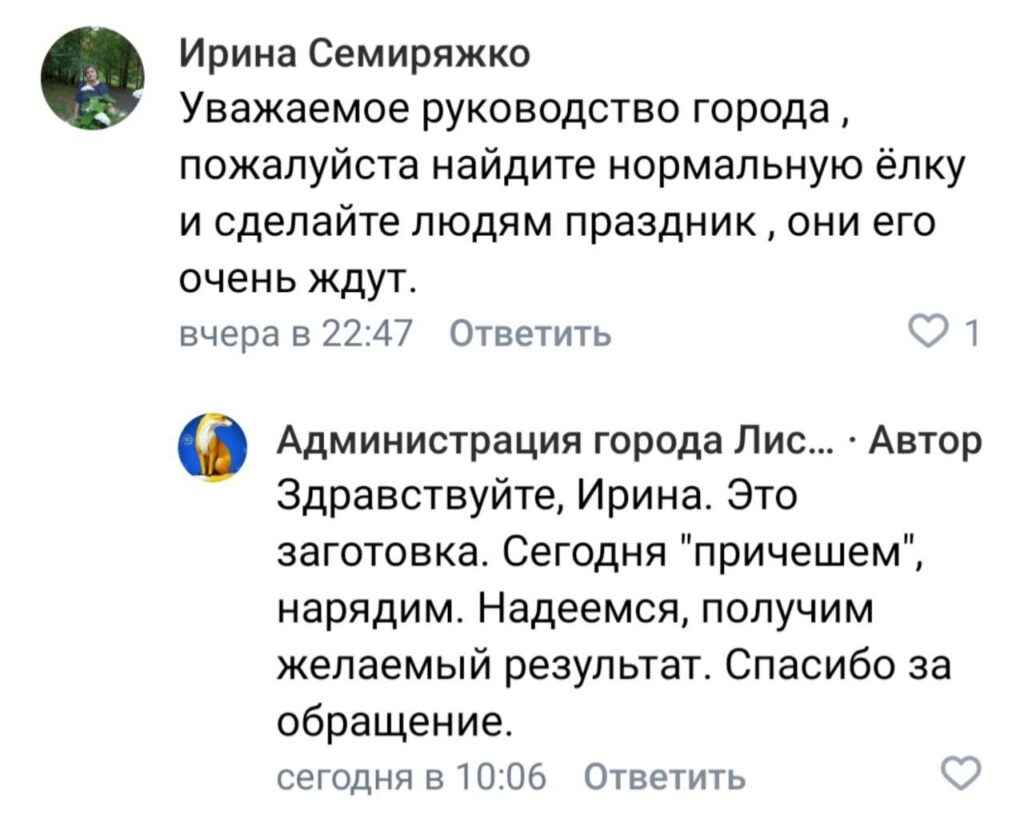This screenshot has width=1024, height=838.
Task: Open the fox avatar of Администрация города
Action: [x=214, y=448]
